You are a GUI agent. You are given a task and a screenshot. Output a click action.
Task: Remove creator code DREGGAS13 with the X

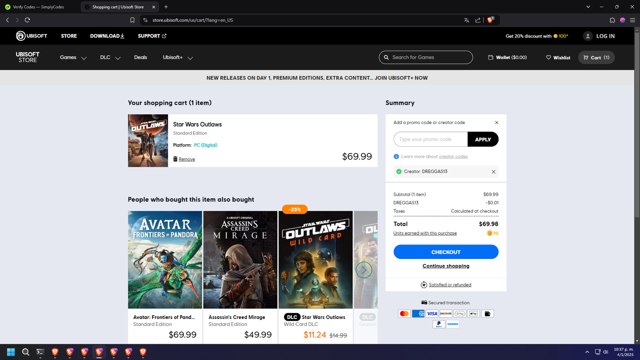point(493,172)
